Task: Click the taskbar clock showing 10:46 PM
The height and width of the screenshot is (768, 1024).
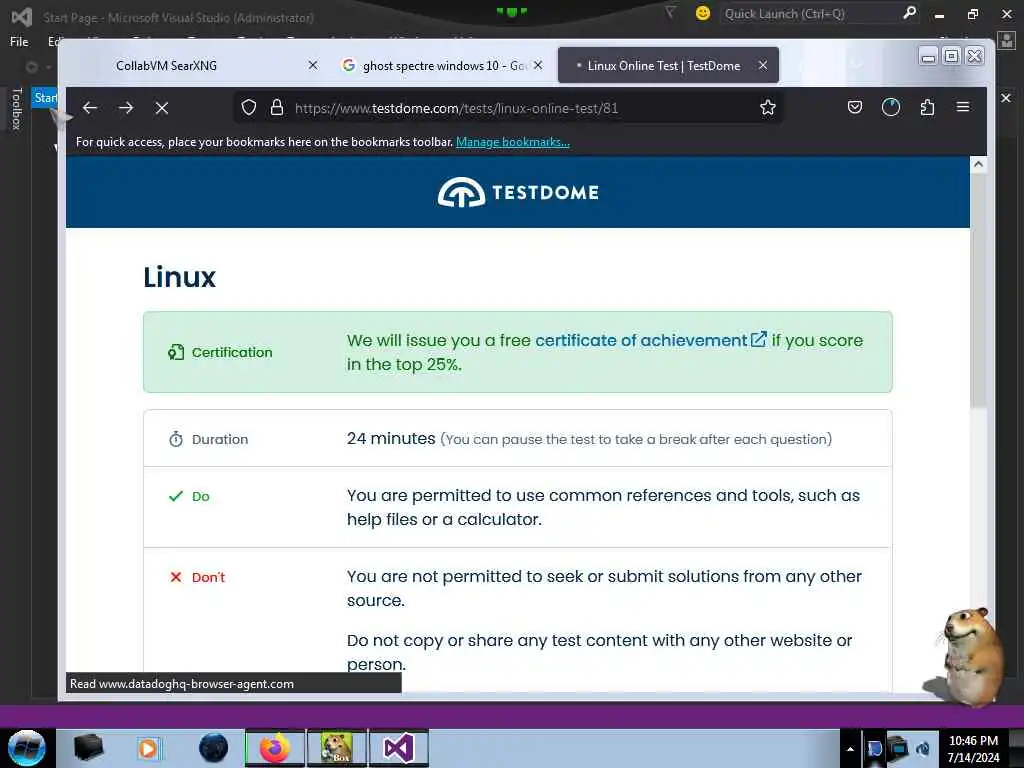Action: point(973,749)
